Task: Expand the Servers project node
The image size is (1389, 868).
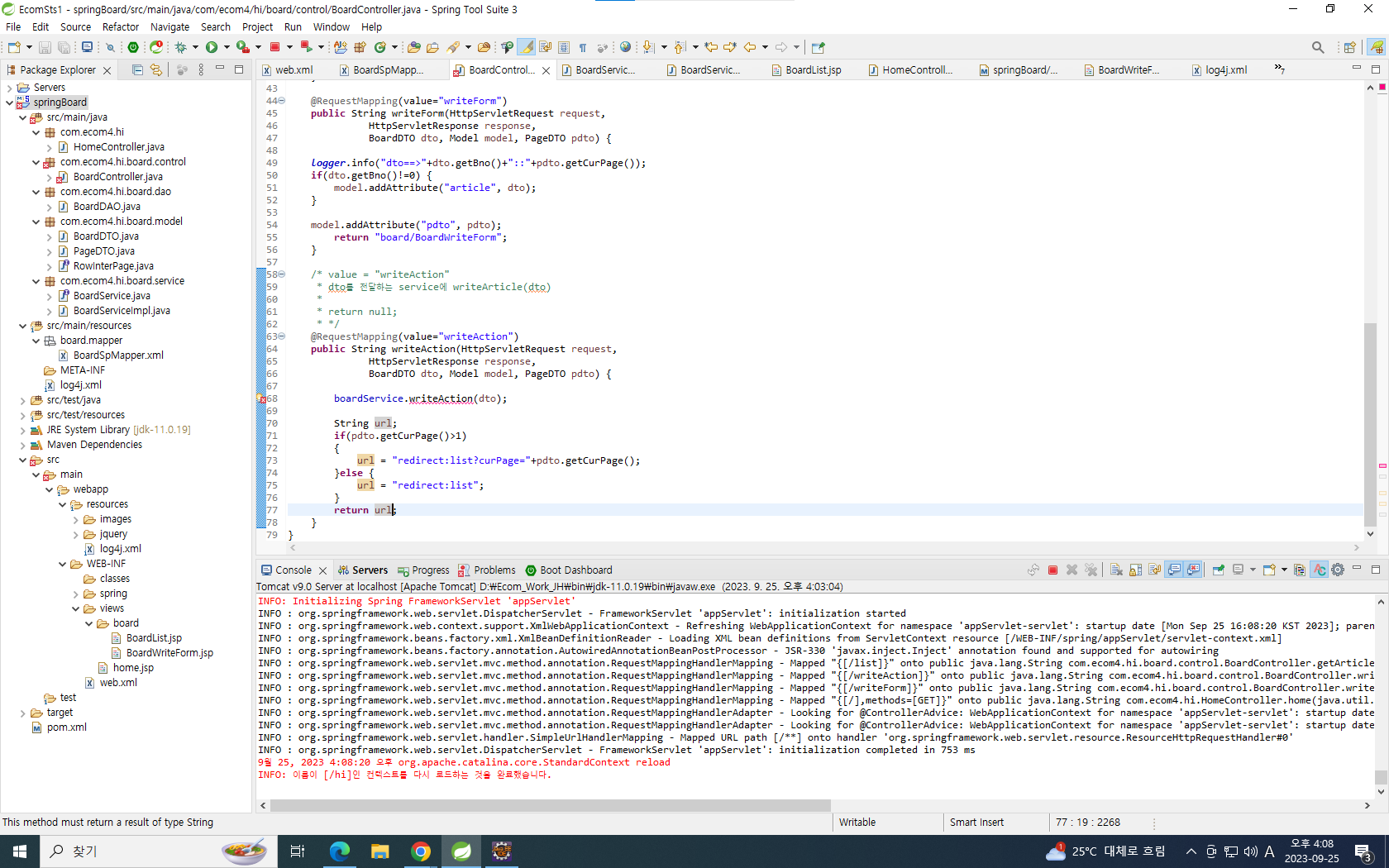Action: [9, 88]
